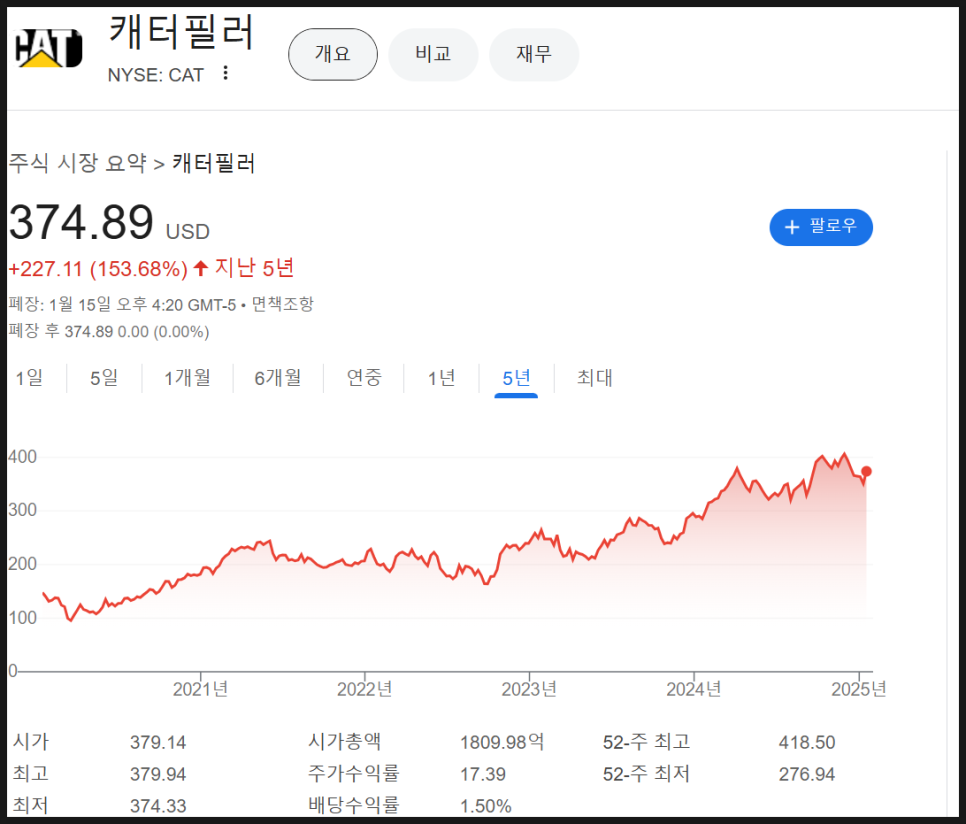Click the 시가총액 value 1809.98억
Viewport: 966px width, 824px height.
pyautogui.click(x=502, y=743)
